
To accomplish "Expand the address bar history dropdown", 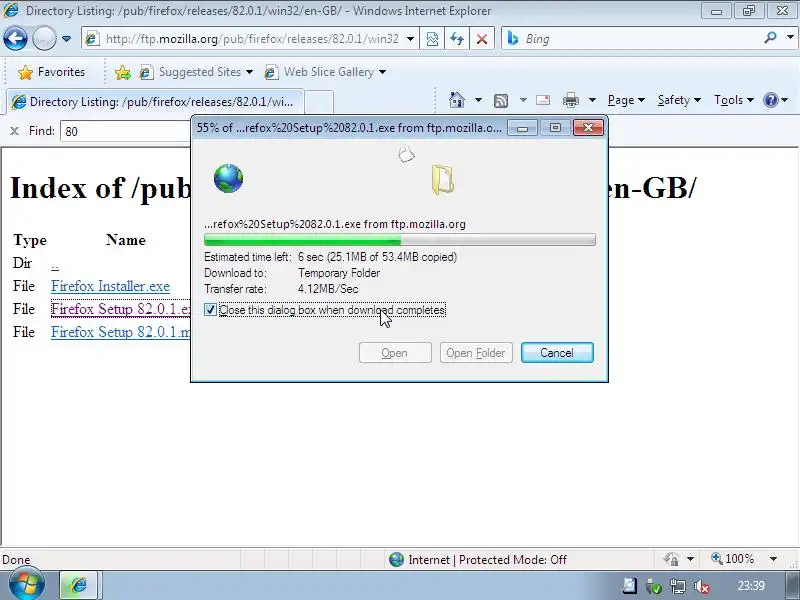I will pyautogui.click(x=410, y=39).
